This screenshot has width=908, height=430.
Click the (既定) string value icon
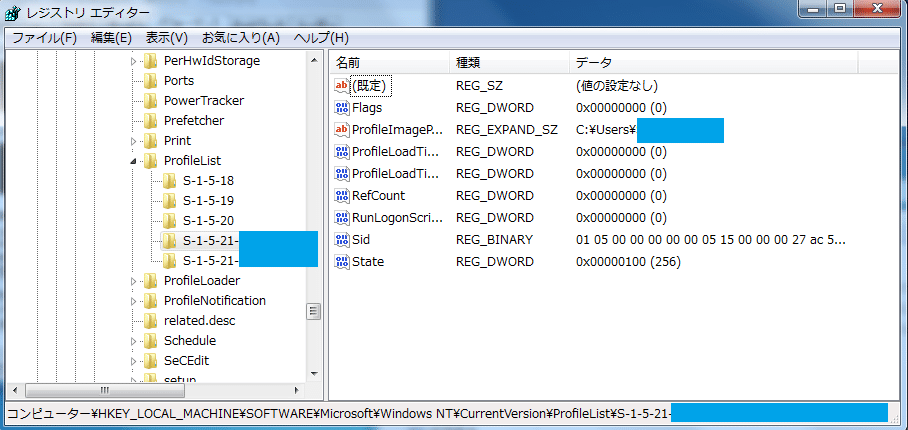(x=342, y=86)
